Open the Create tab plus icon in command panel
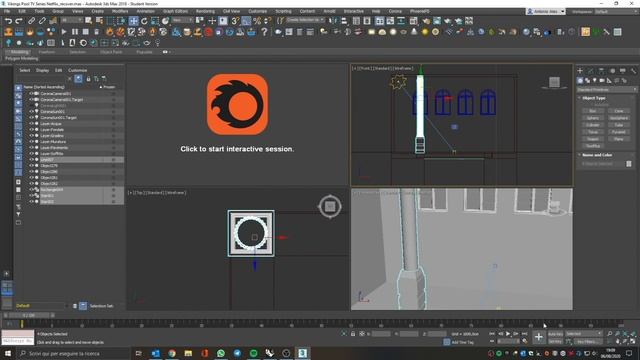Viewport: 640px width, 360px height. tap(580, 71)
